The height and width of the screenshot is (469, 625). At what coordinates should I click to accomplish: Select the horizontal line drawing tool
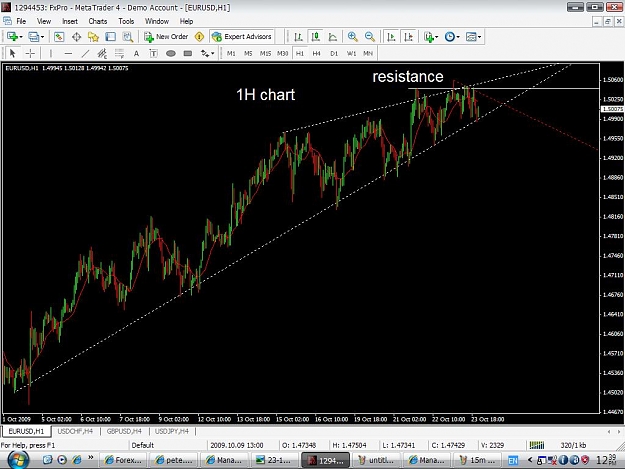[68, 53]
